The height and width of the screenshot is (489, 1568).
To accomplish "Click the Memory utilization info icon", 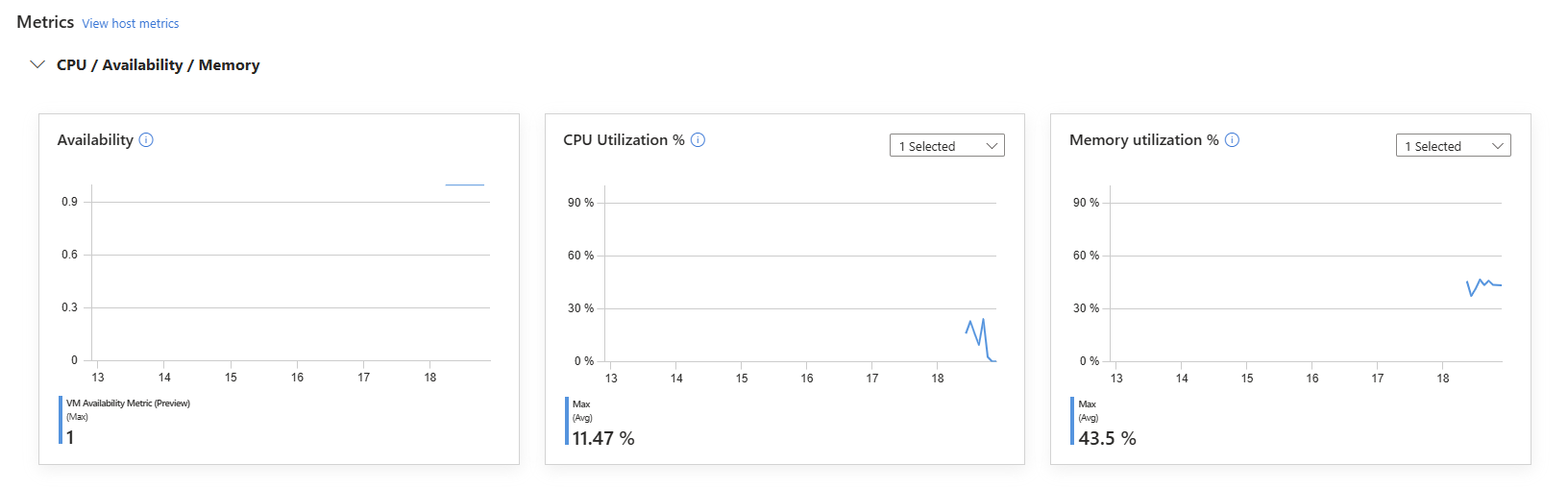I will pyautogui.click(x=1233, y=140).
